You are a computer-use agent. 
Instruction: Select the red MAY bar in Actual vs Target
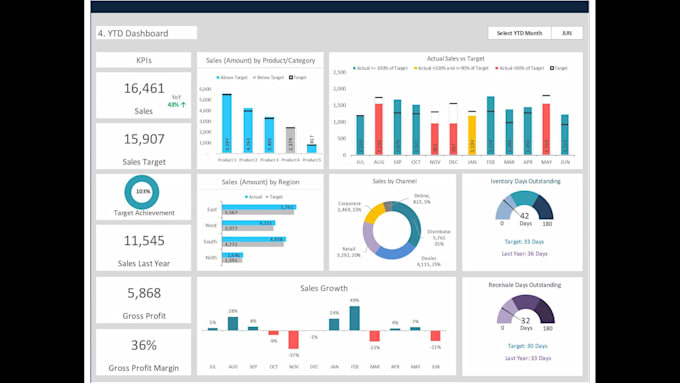click(x=546, y=129)
